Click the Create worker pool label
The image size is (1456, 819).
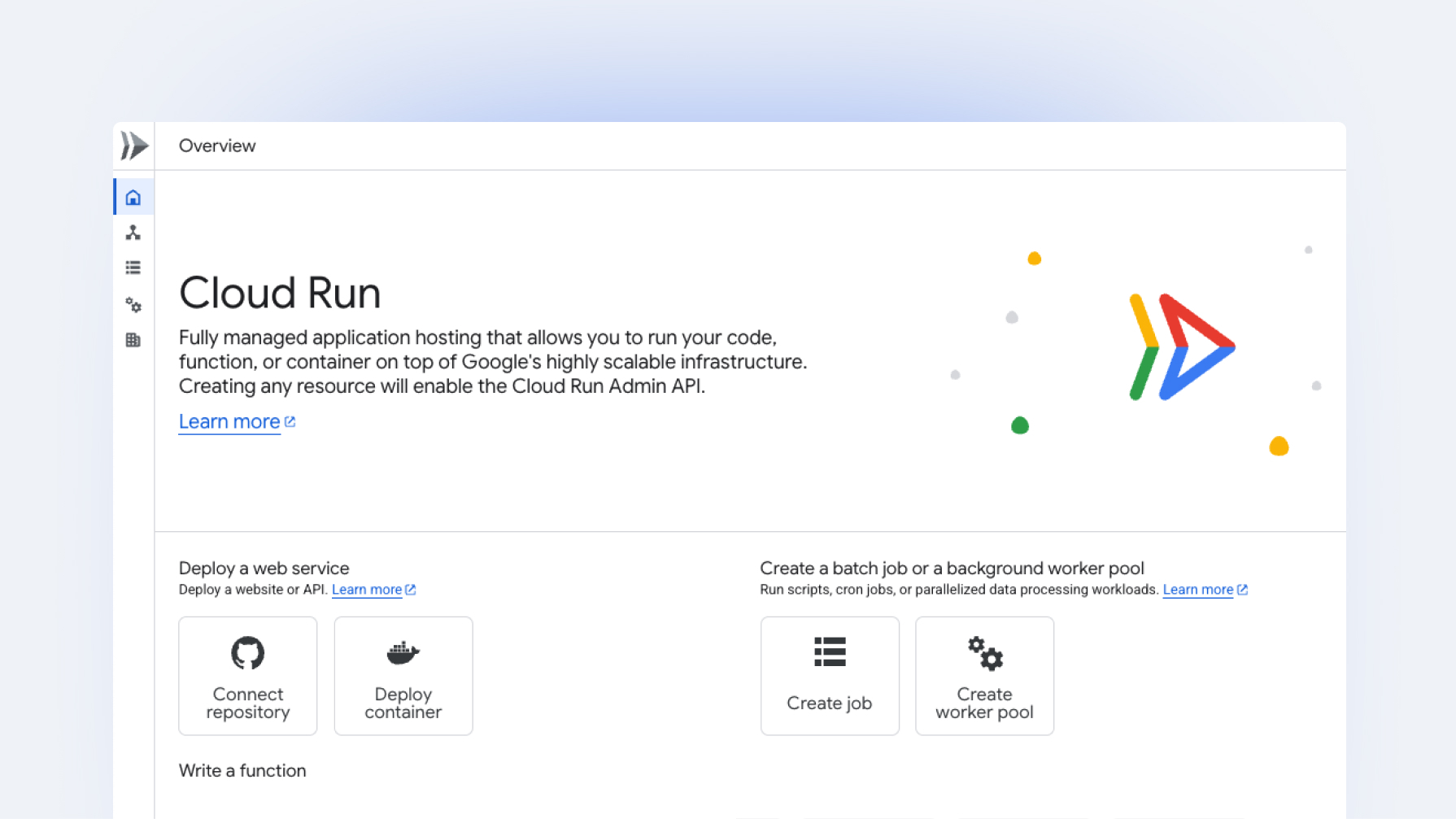coord(985,703)
